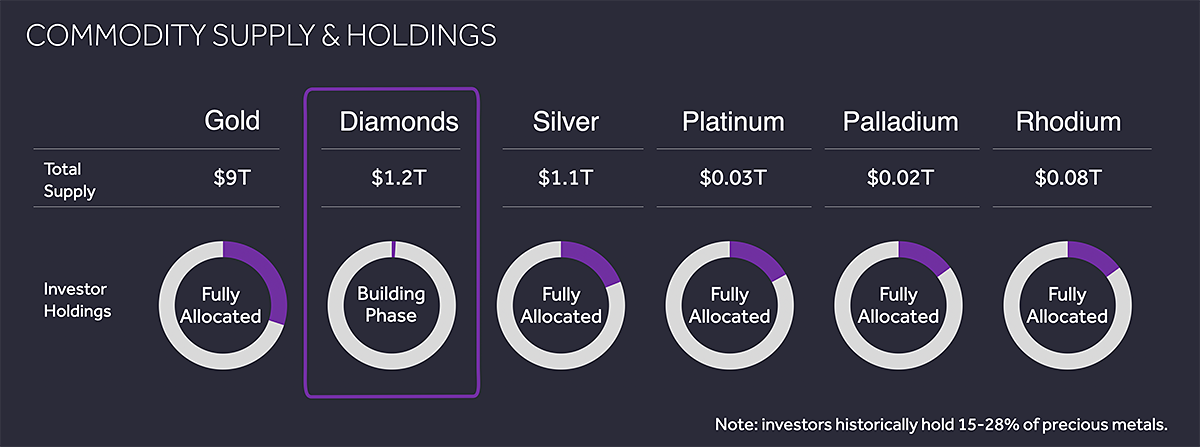The width and height of the screenshot is (1200, 447).
Task: Click the Gold column header
Action: point(232,122)
